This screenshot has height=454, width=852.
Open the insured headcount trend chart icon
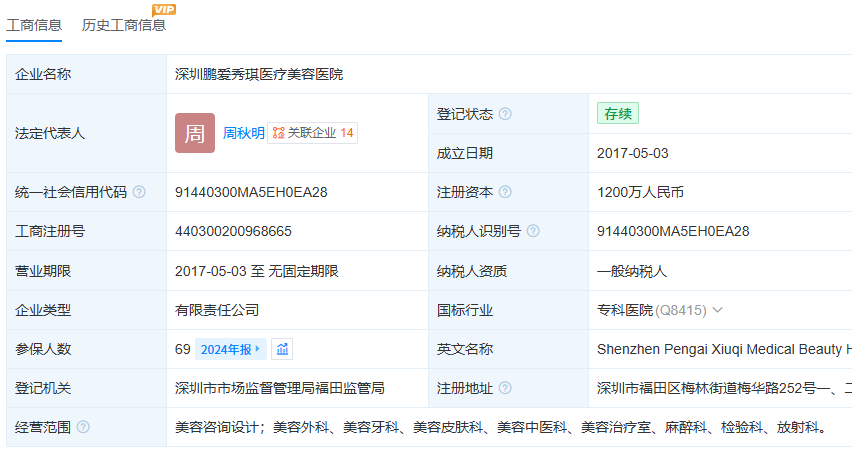coord(283,349)
